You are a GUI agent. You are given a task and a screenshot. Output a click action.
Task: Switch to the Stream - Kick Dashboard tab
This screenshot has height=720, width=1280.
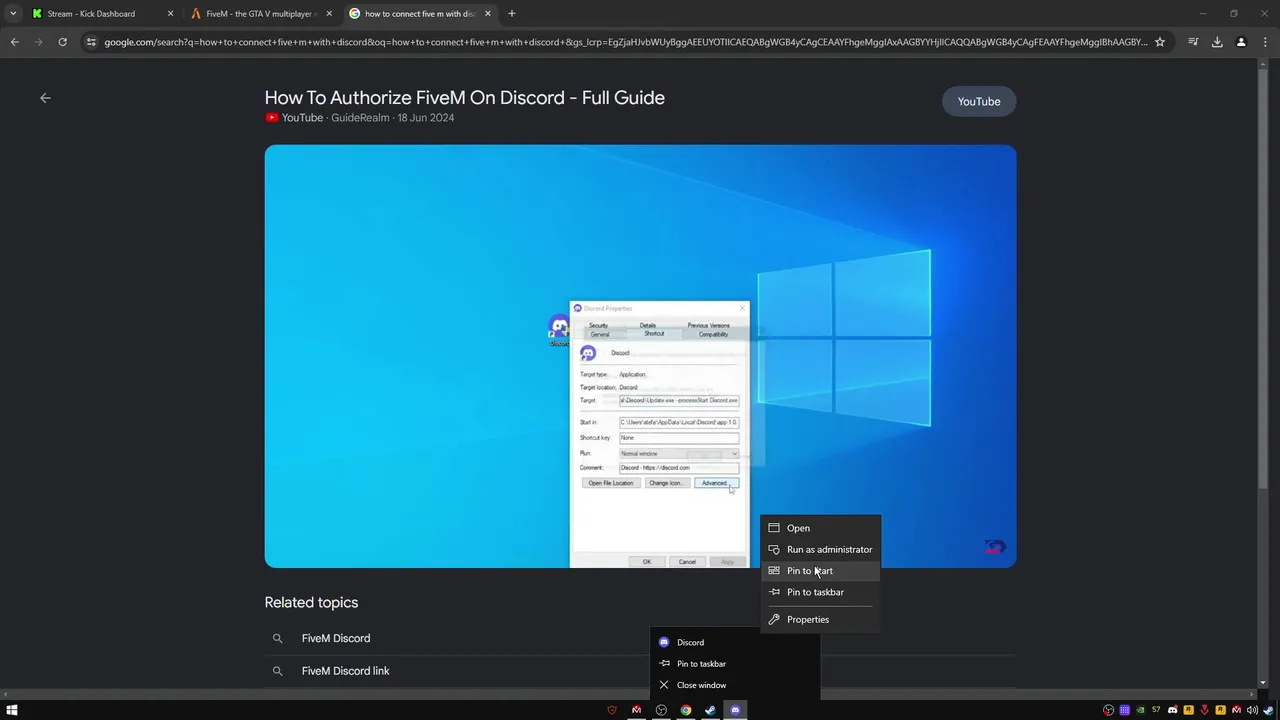[x=101, y=14]
